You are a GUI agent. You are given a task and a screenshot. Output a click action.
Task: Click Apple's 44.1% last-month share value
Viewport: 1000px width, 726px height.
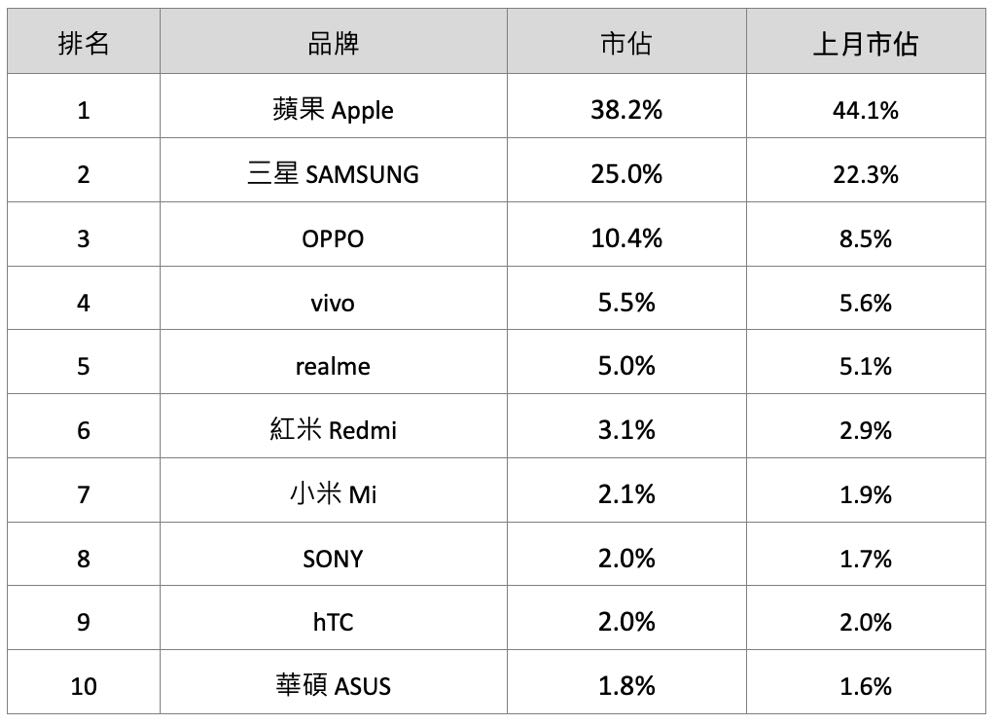865,109
